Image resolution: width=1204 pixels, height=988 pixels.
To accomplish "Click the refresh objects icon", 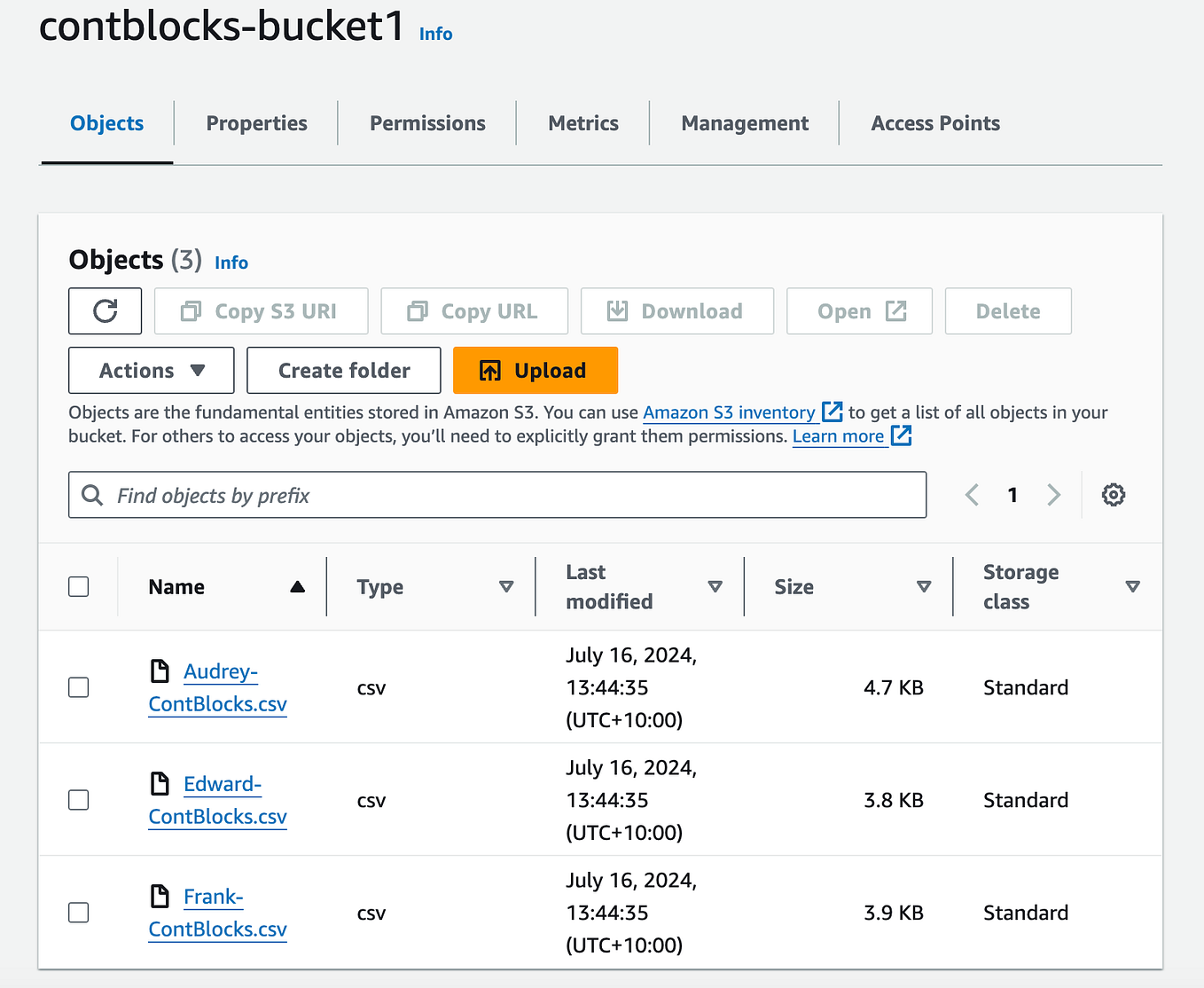I will click(x=105, y=310).
